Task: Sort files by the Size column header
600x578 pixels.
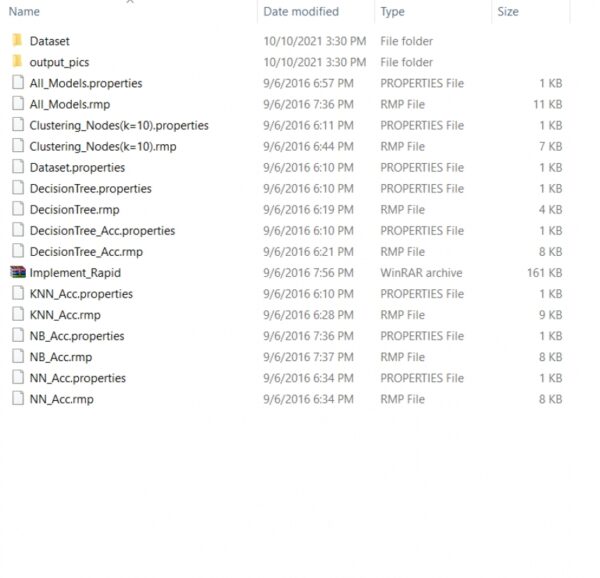Action: [x=508, y=11]
